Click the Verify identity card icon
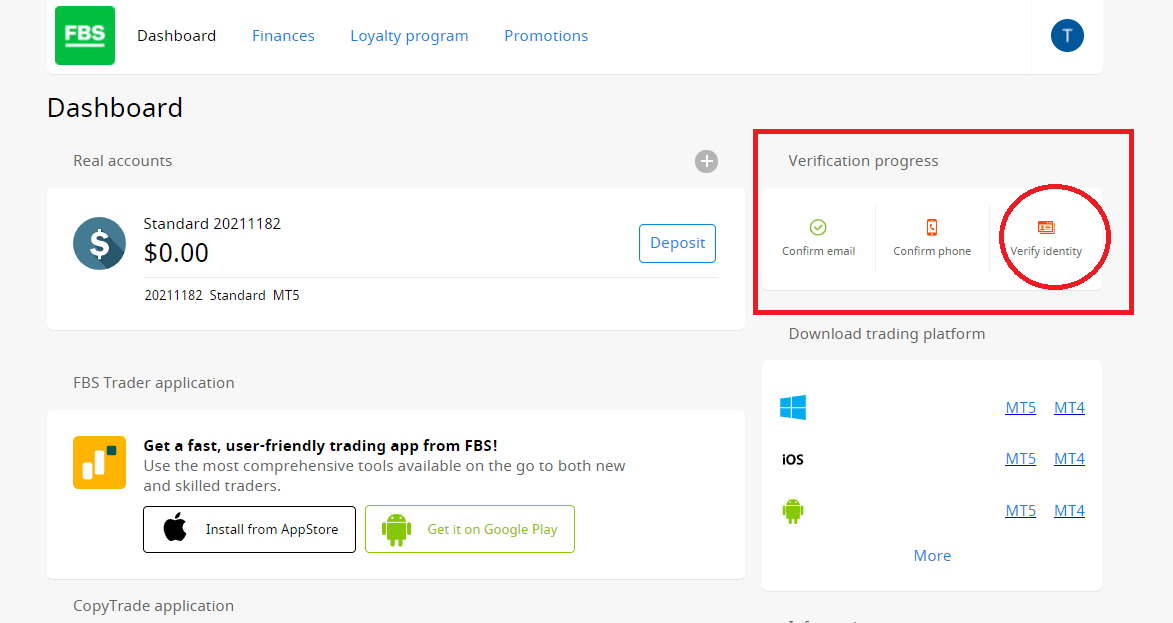 point(1046,227)
